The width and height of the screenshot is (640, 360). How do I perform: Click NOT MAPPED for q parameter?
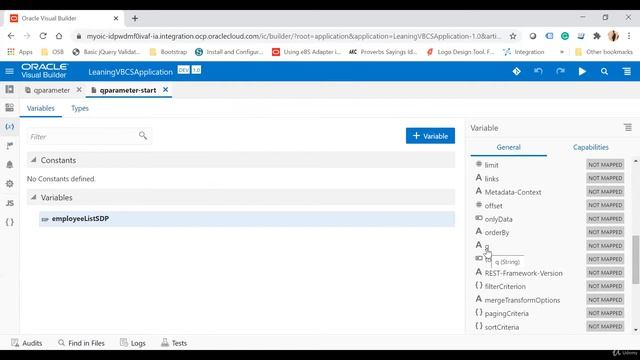click(x=605, y=246)
